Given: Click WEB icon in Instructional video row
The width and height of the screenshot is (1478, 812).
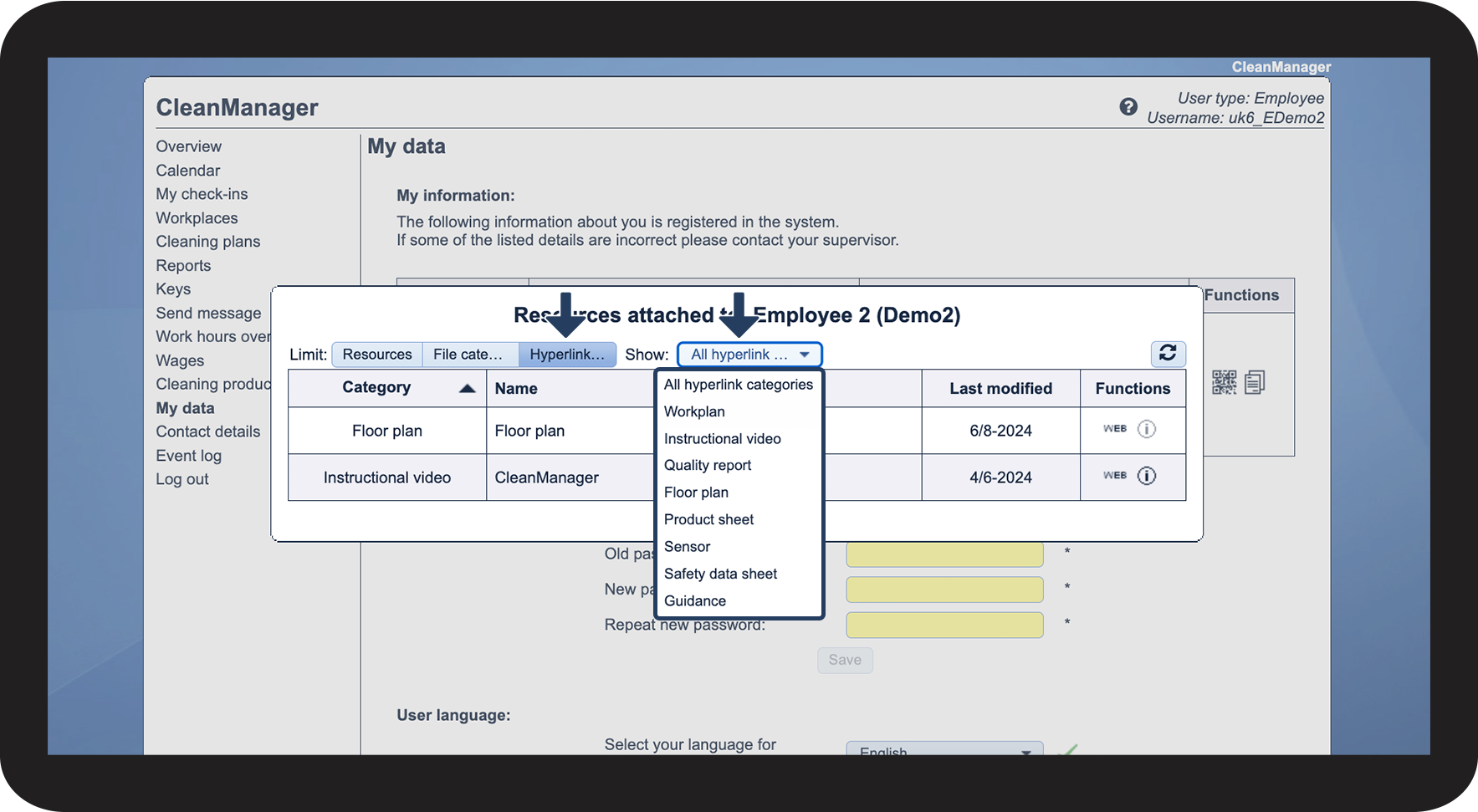Looking at the screenshot, I should 1114,476.
